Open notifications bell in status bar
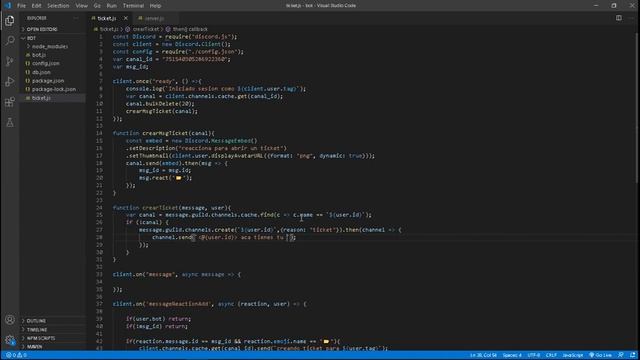 [x=632, y=355]
